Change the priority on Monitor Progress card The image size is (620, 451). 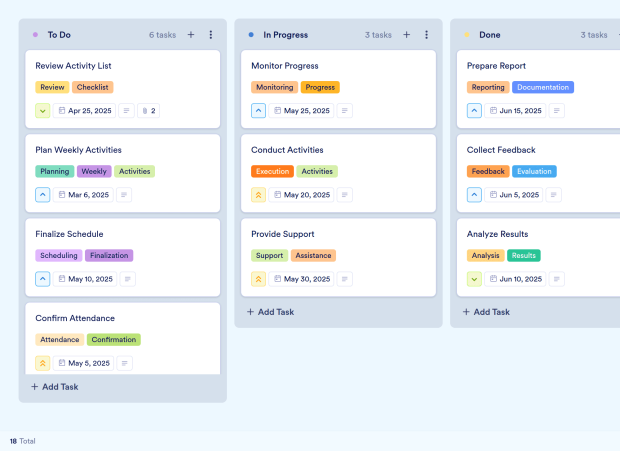pyautogui.click(x=259, y=111)
